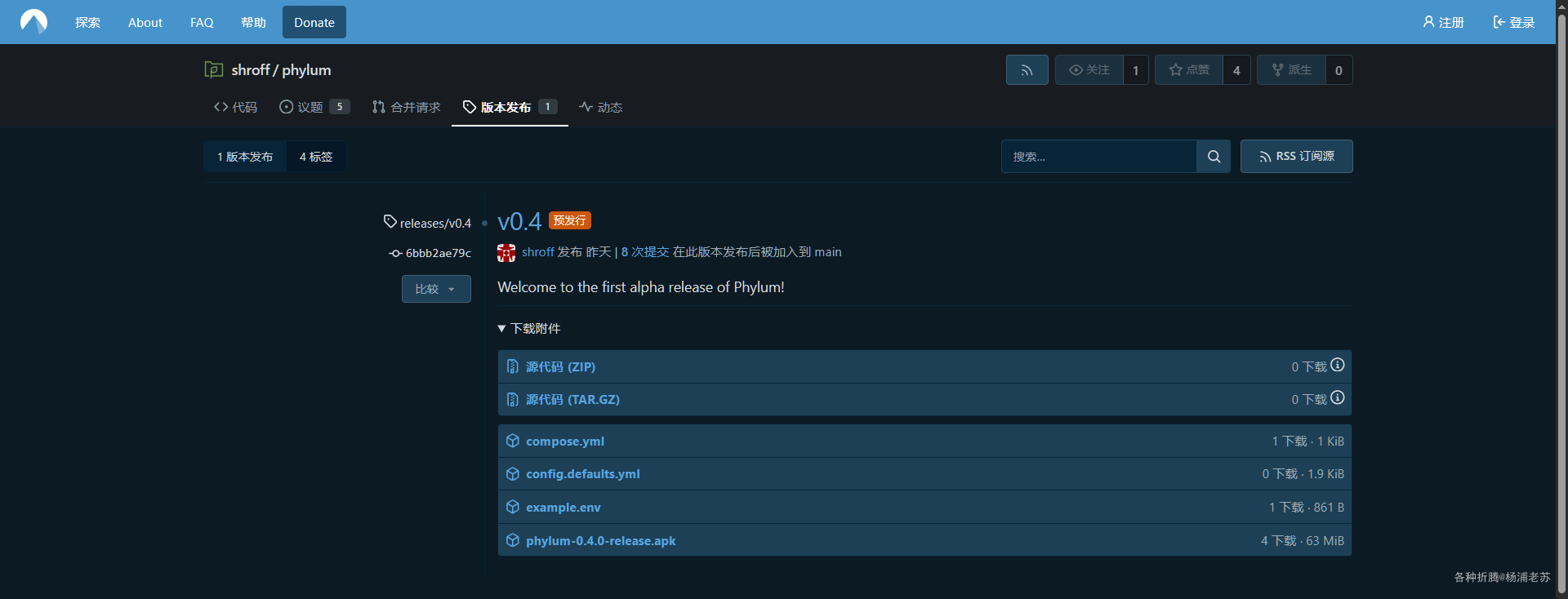Click package icon next to compose.yml
The width and height of the screenshot is (1568, 599).
513,441
